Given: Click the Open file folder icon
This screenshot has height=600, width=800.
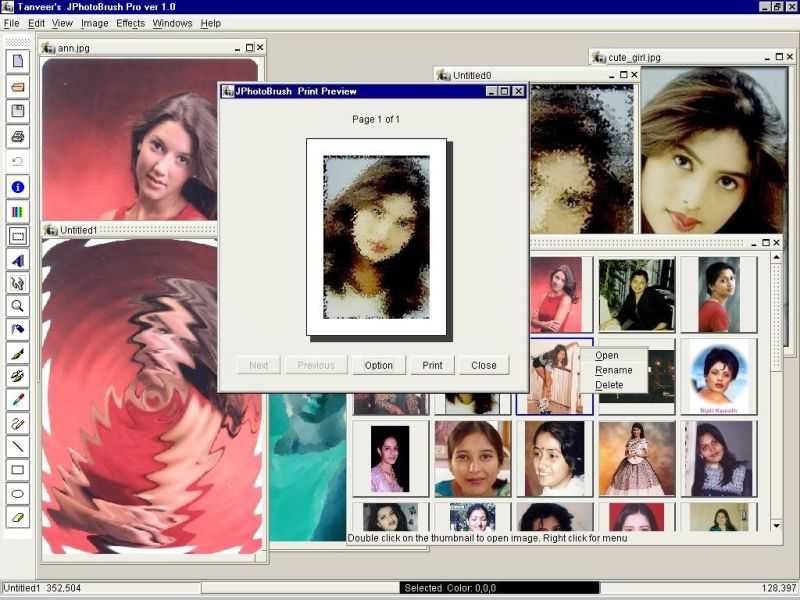Looking at the screenshot, I should (x=18, y=87).
